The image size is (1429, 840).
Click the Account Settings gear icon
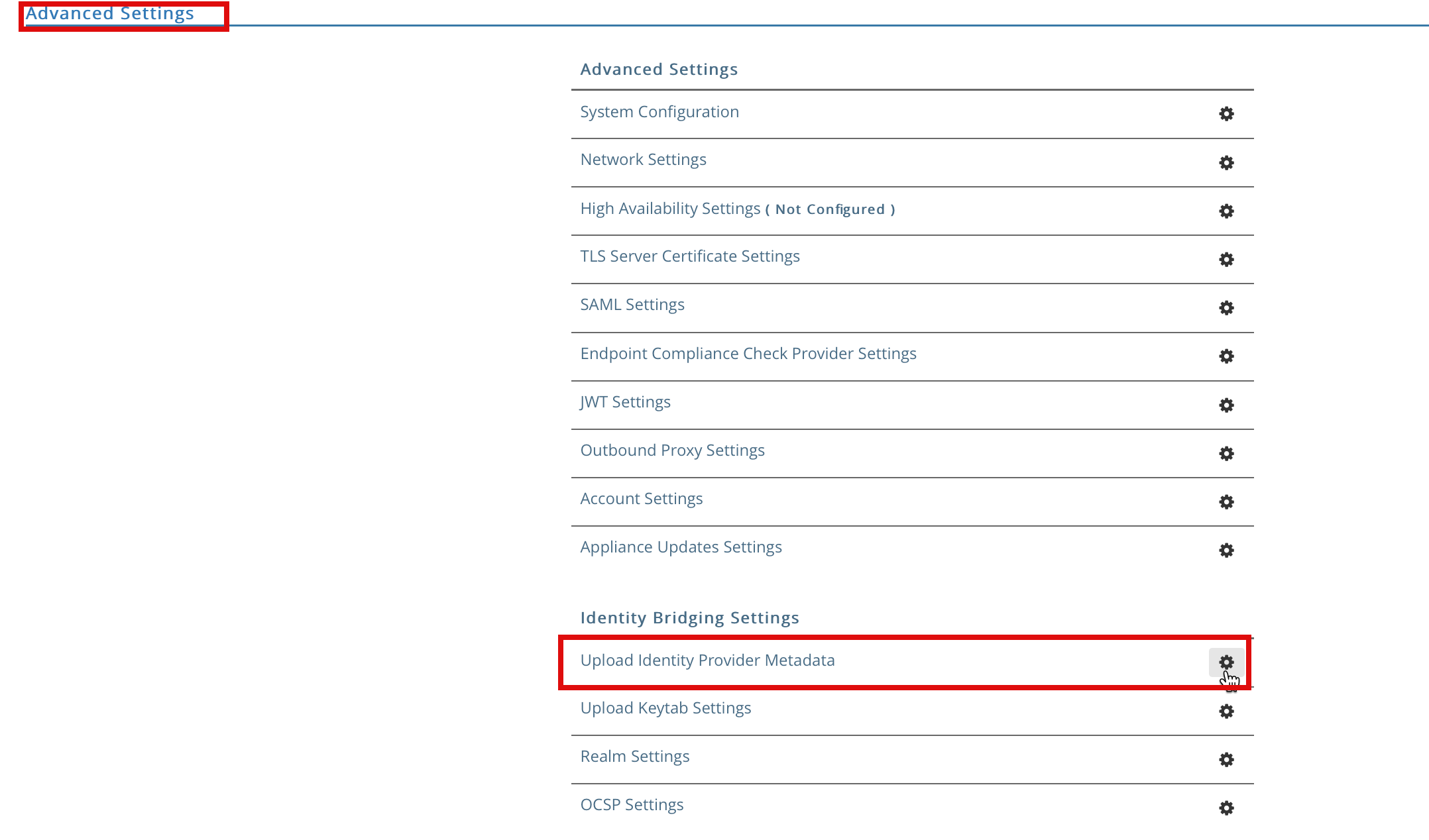(1226, 501)
